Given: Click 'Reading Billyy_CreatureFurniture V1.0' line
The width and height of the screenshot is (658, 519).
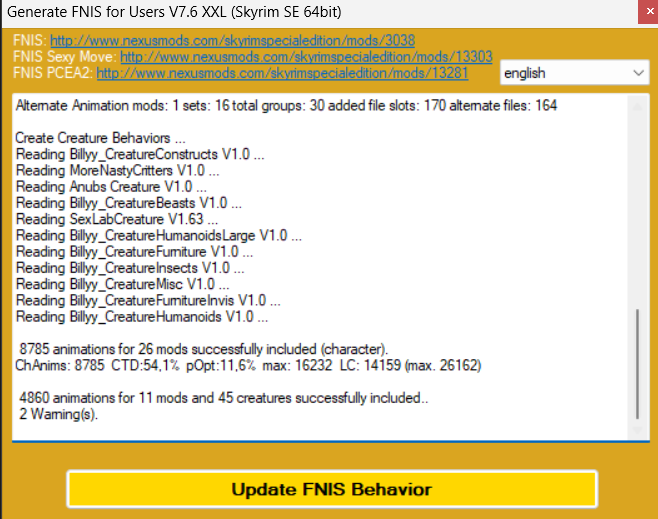Looking at the screenshot, I should click(x=134, y=252).
